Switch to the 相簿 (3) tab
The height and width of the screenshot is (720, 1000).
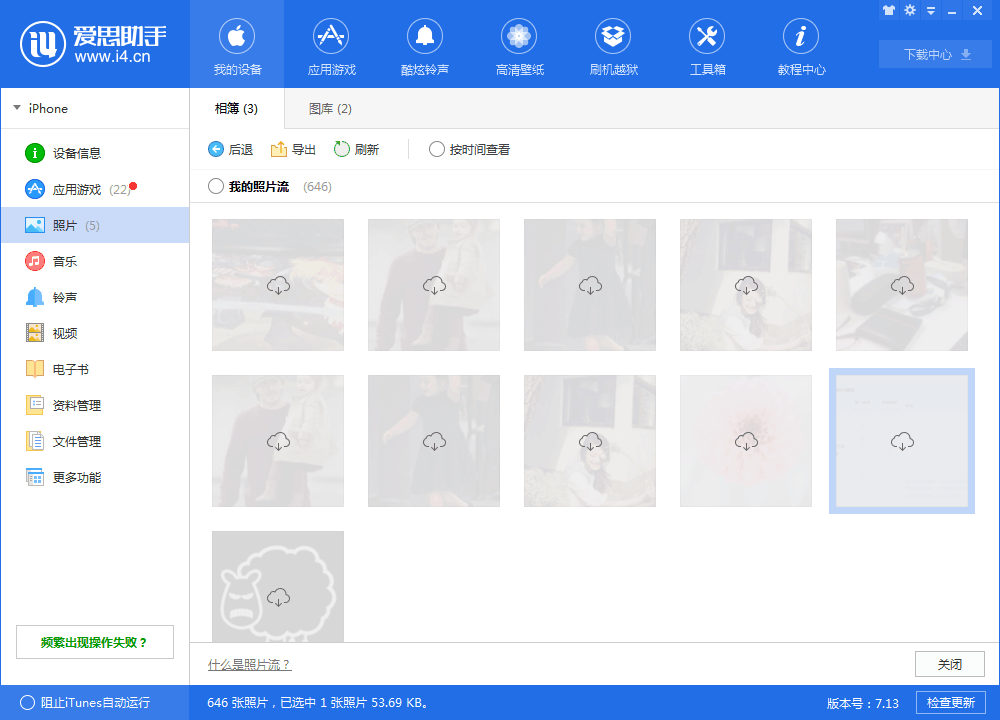click(x=237, y=108)
